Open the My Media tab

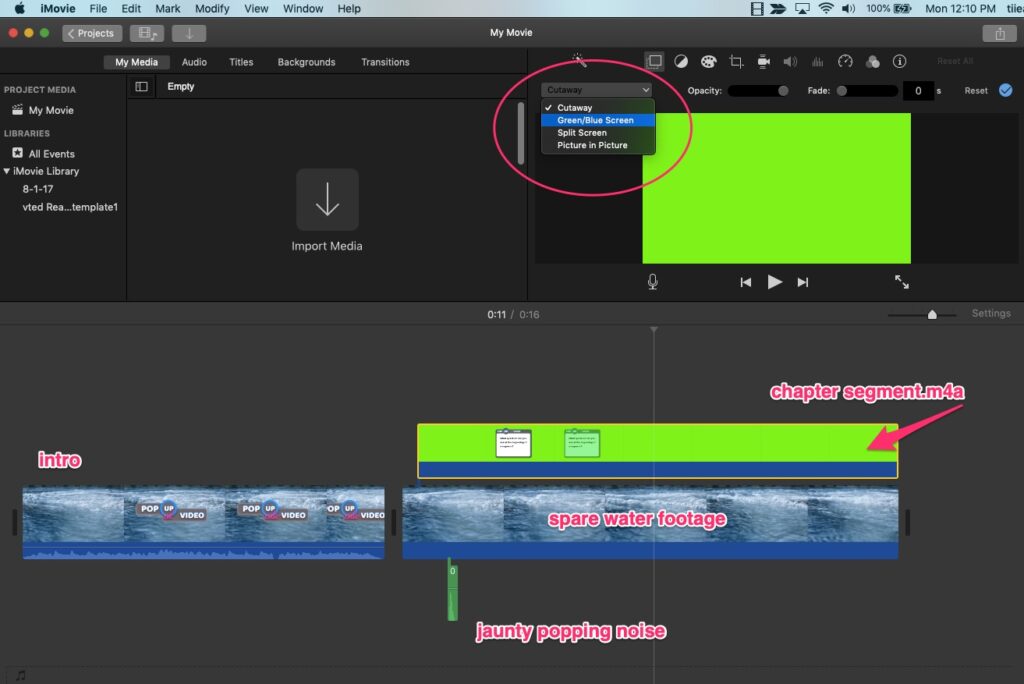[x=136, y=62]
